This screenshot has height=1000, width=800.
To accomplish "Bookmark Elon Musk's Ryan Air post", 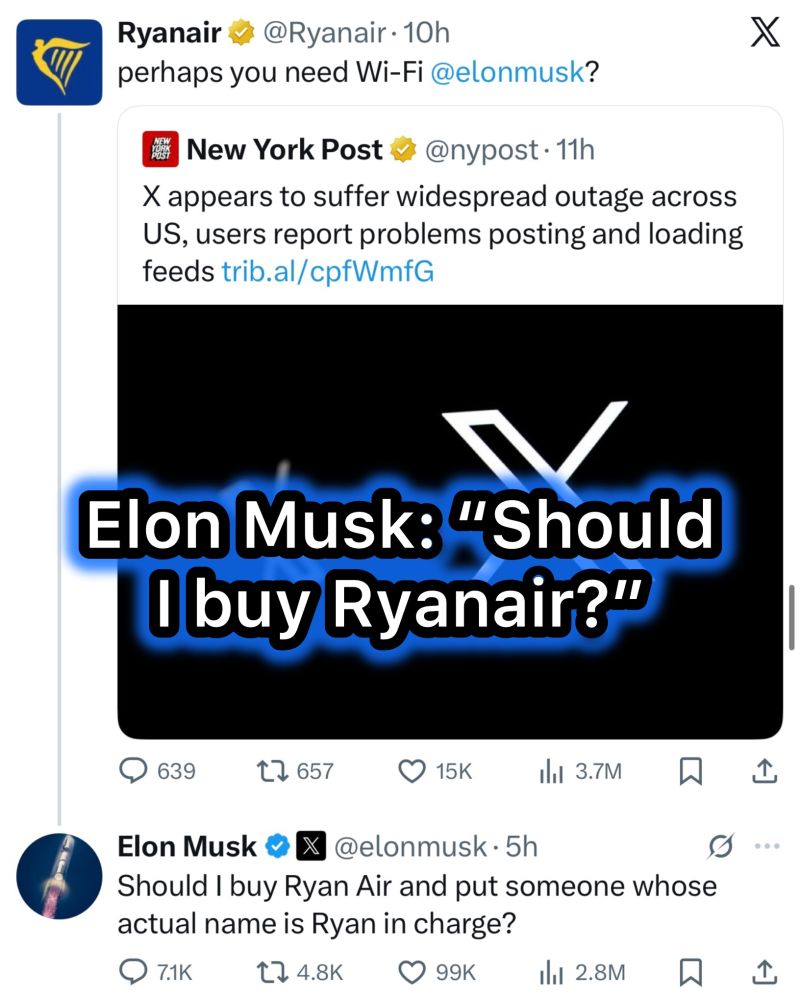I will pos(691,971).
